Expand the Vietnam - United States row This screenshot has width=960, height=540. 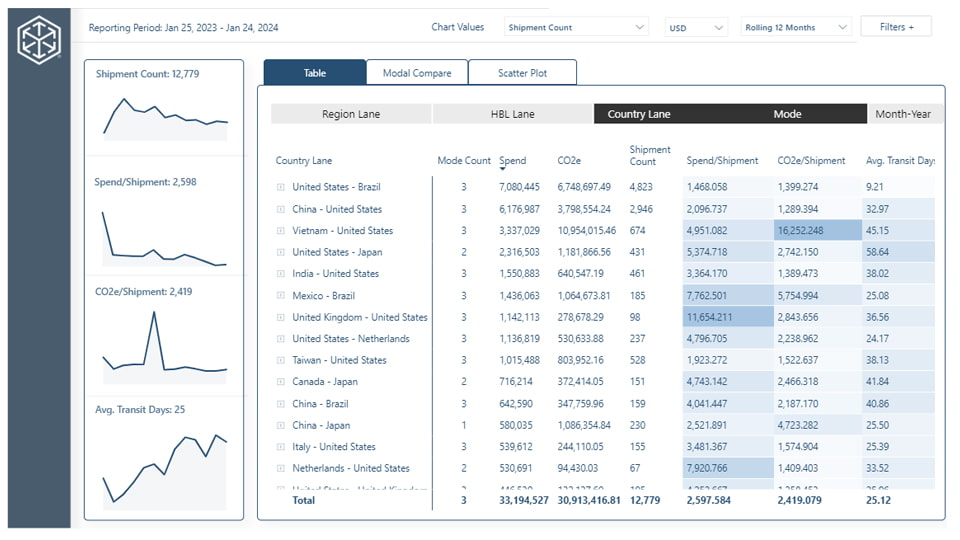click(281, 231)
